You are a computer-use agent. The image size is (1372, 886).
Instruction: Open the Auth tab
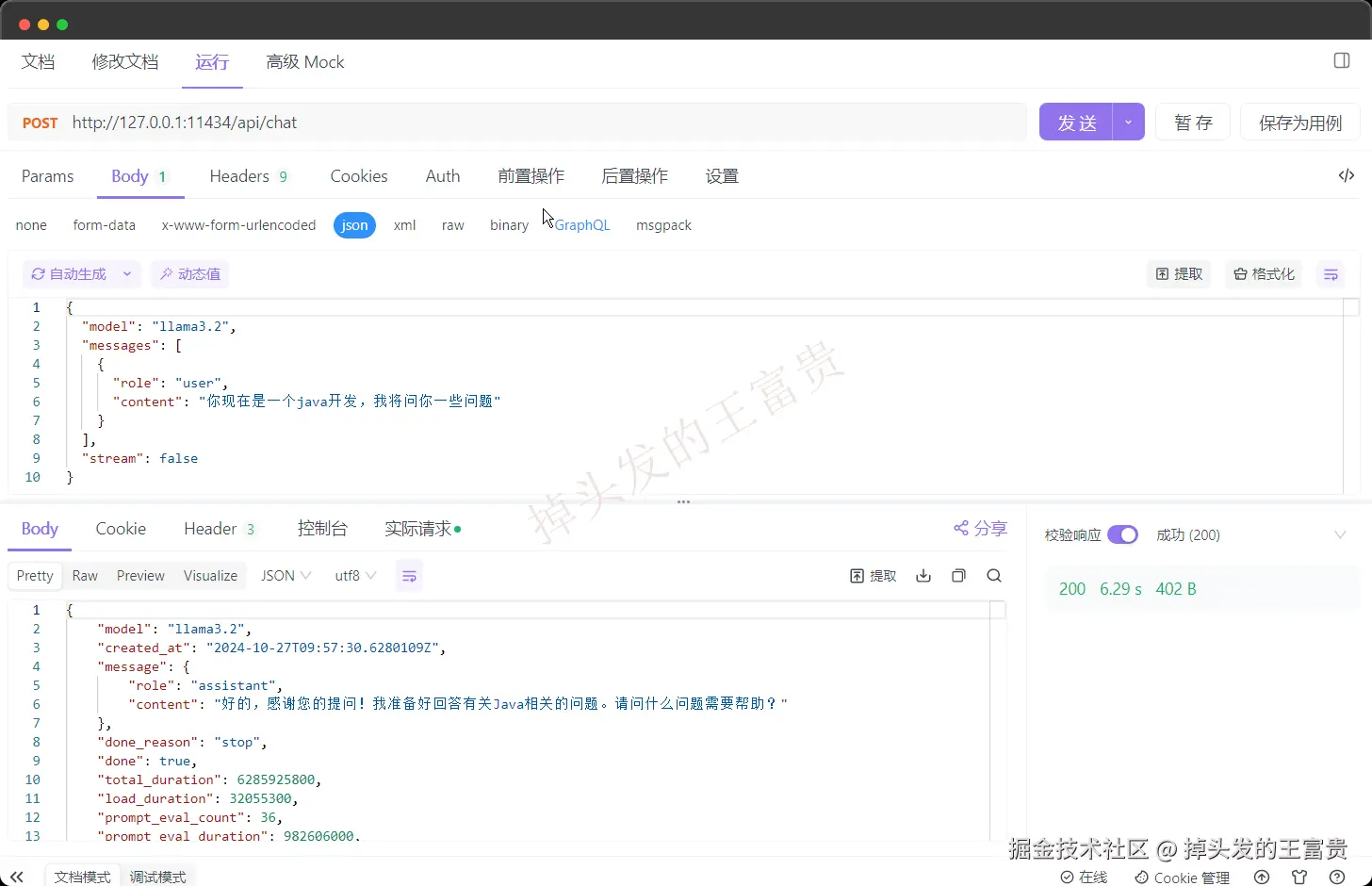[x=443, y=176]
